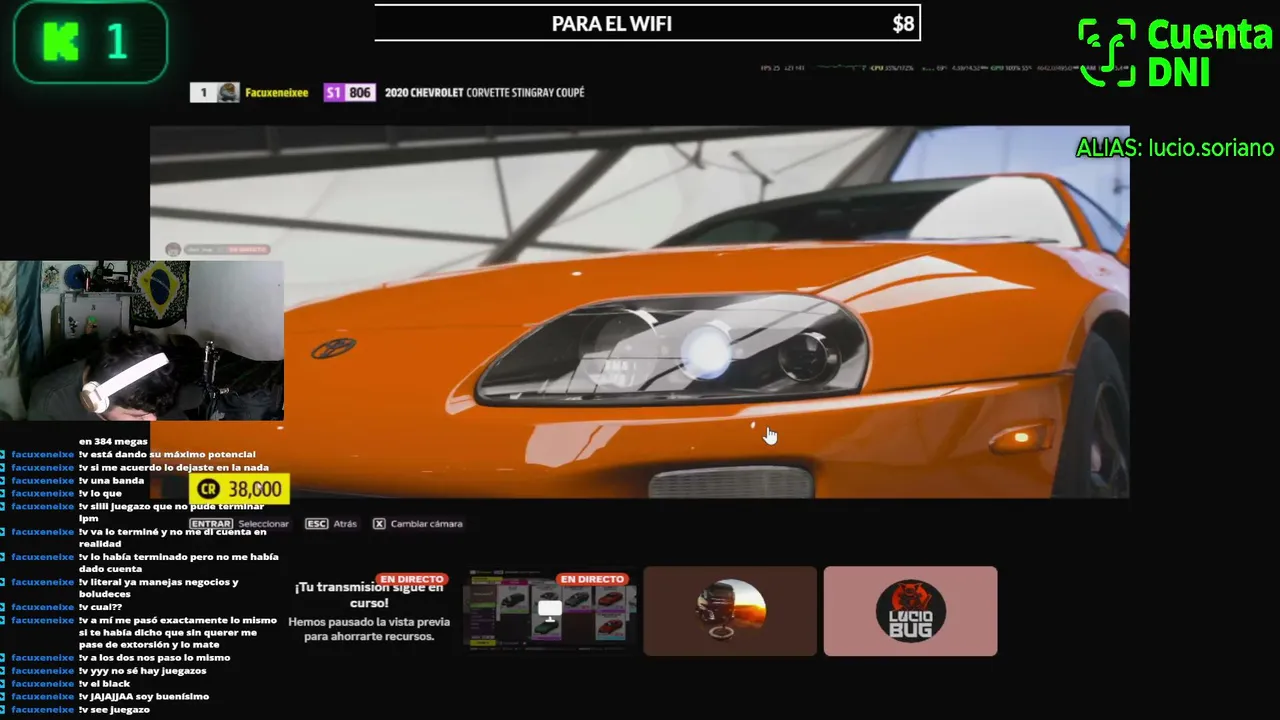This screenshot has width=1280, height=720.
Task: Click chat message '!v una banda'
Action: [112, 480]
